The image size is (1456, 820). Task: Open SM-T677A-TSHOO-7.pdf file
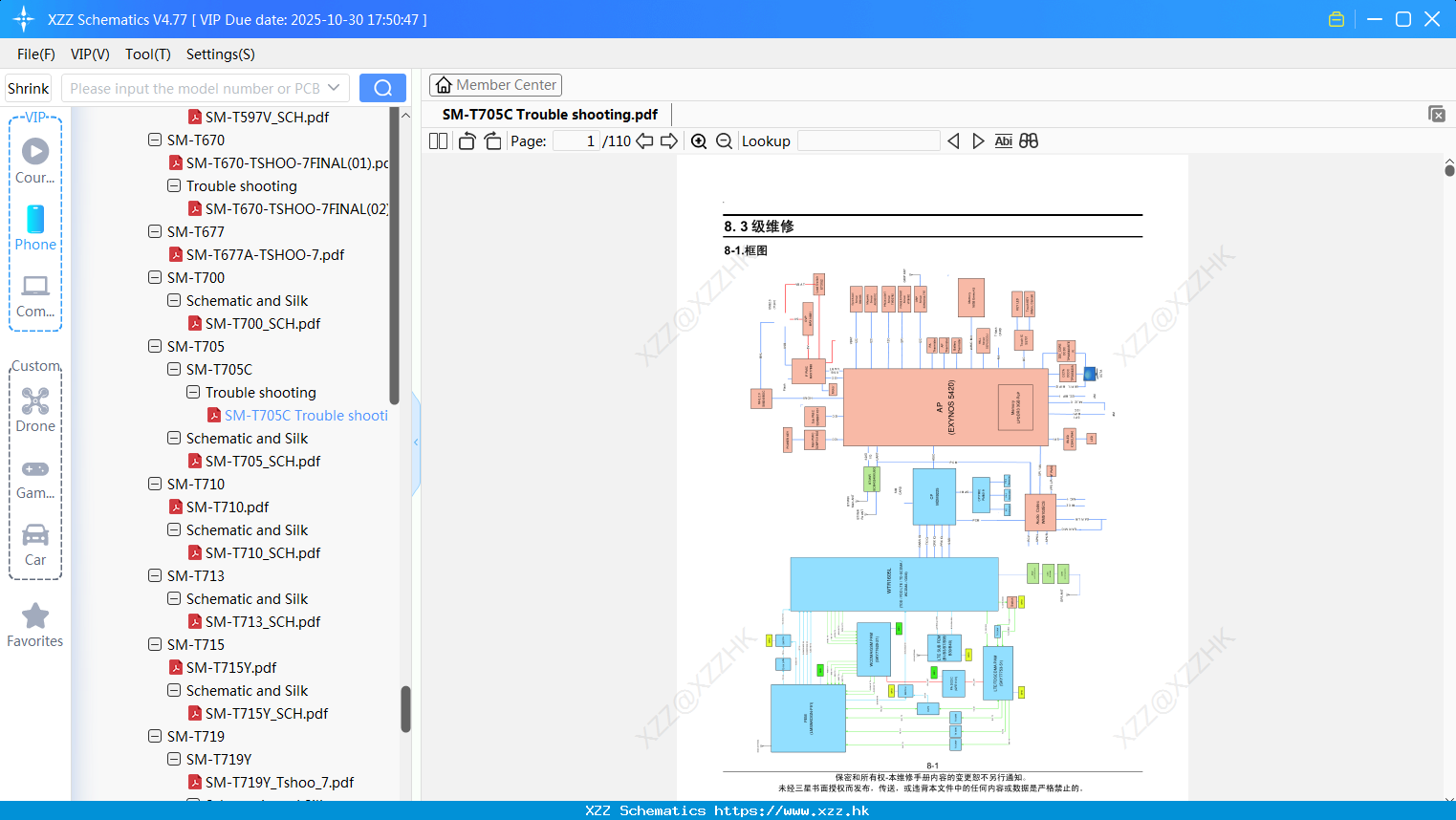click(x=265, y=254)
